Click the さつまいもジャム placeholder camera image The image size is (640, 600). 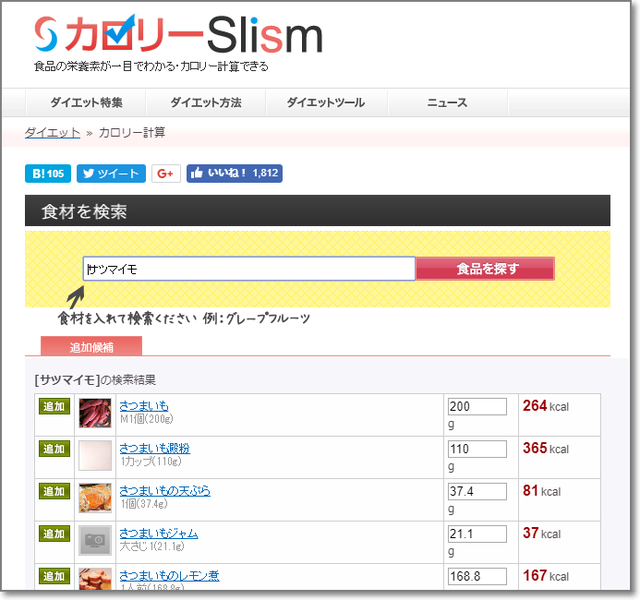(x=95, y=540)
